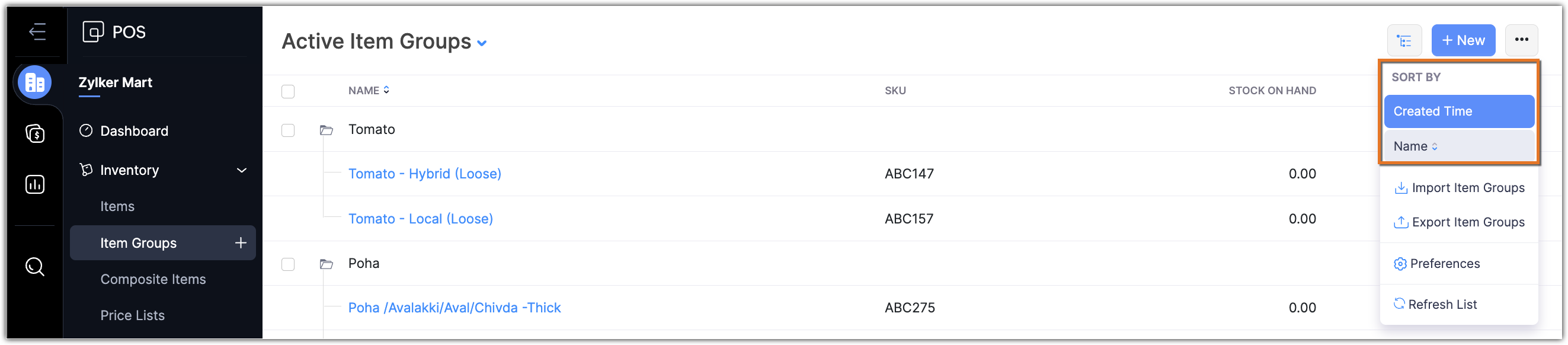Collapse the Inventory menu chevron
Image resolution: width=1568 pixels, height=345 pixels.
click(242, 170)
